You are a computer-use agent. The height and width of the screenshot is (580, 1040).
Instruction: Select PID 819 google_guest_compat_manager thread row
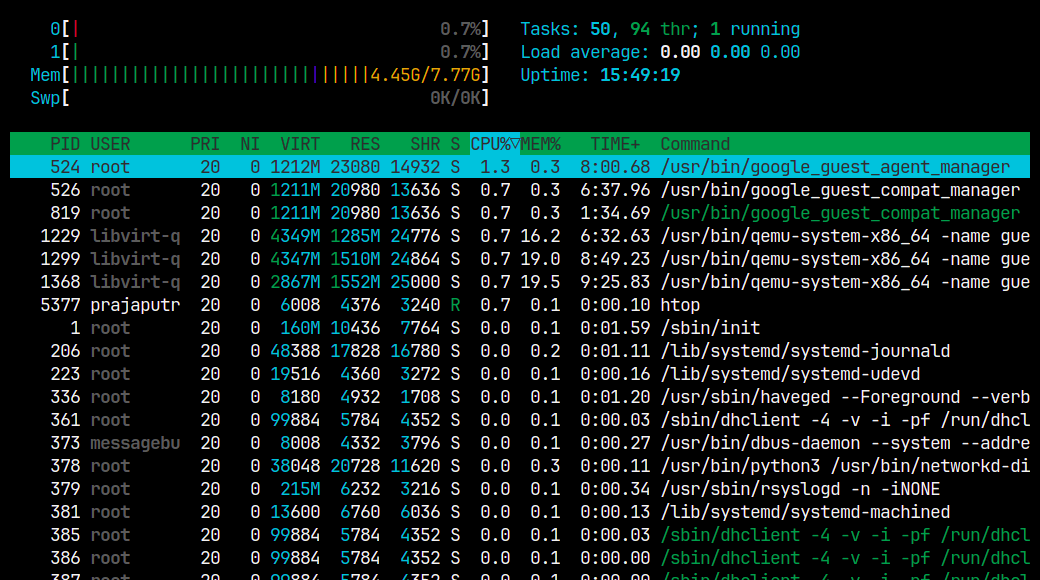(x=520, y=213)
